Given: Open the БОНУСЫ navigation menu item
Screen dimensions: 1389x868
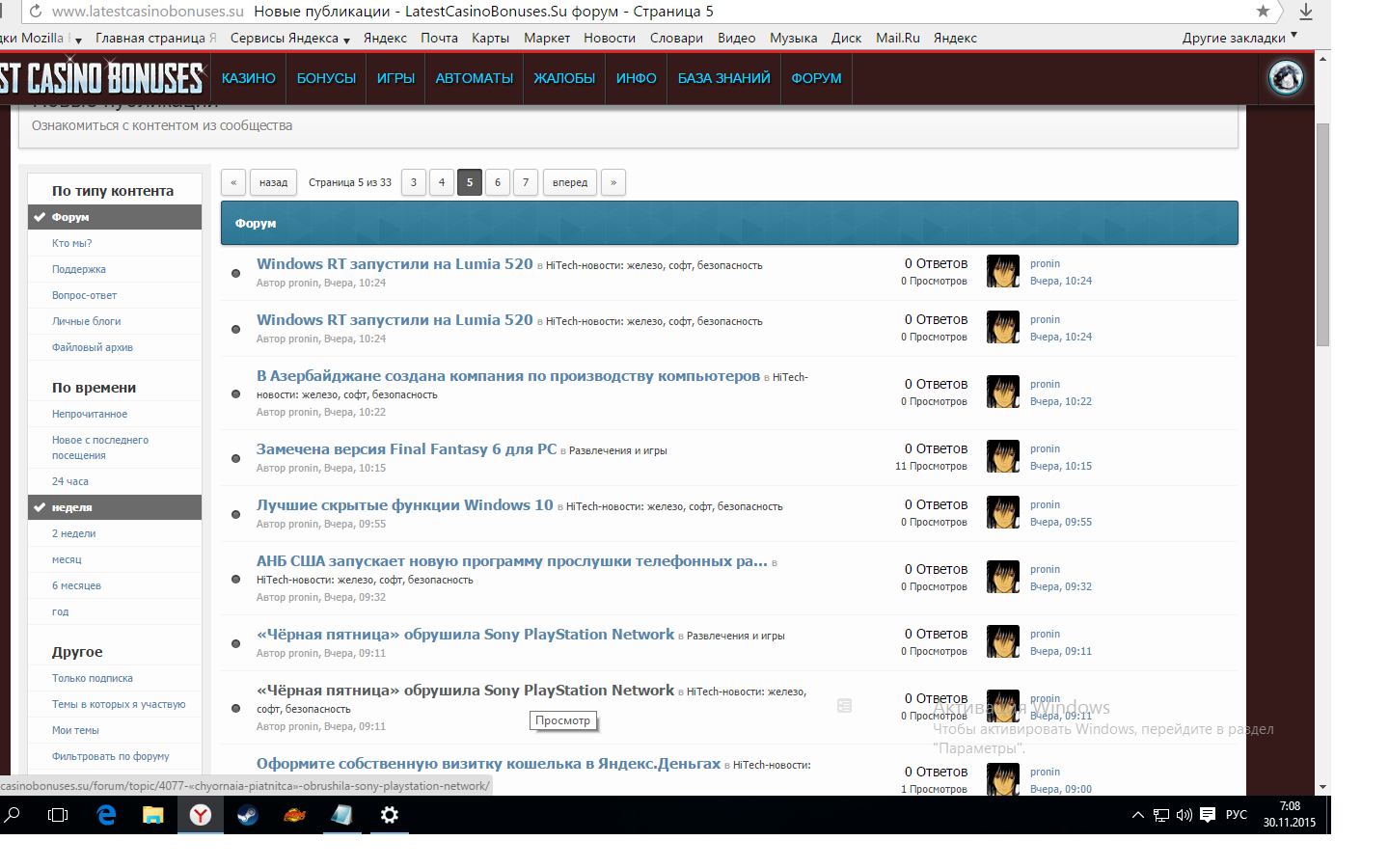Looking at the screenshot, I should [326, 78].
